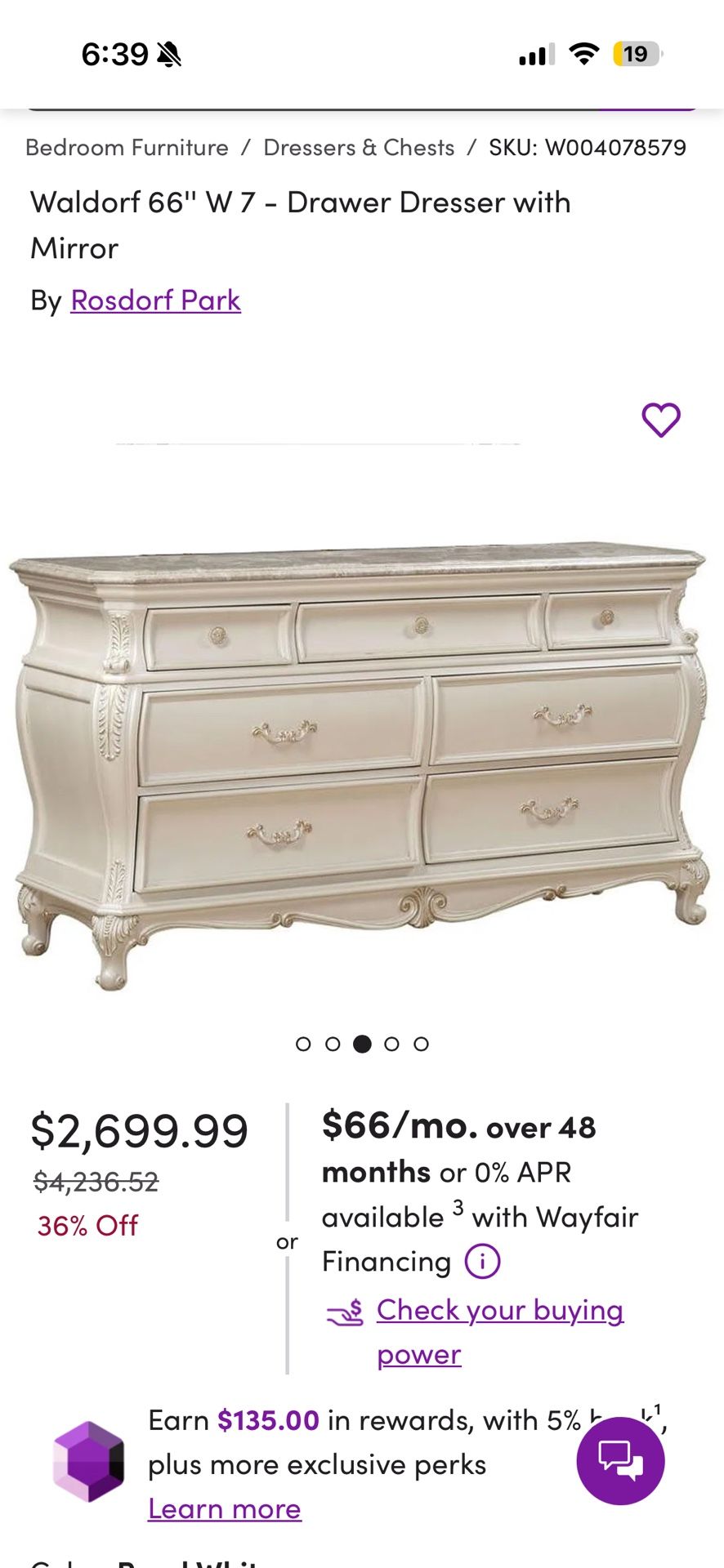The image size is (724, 1568).
Task: Tap the battery indicator in status bar
Action: (637, 54)
